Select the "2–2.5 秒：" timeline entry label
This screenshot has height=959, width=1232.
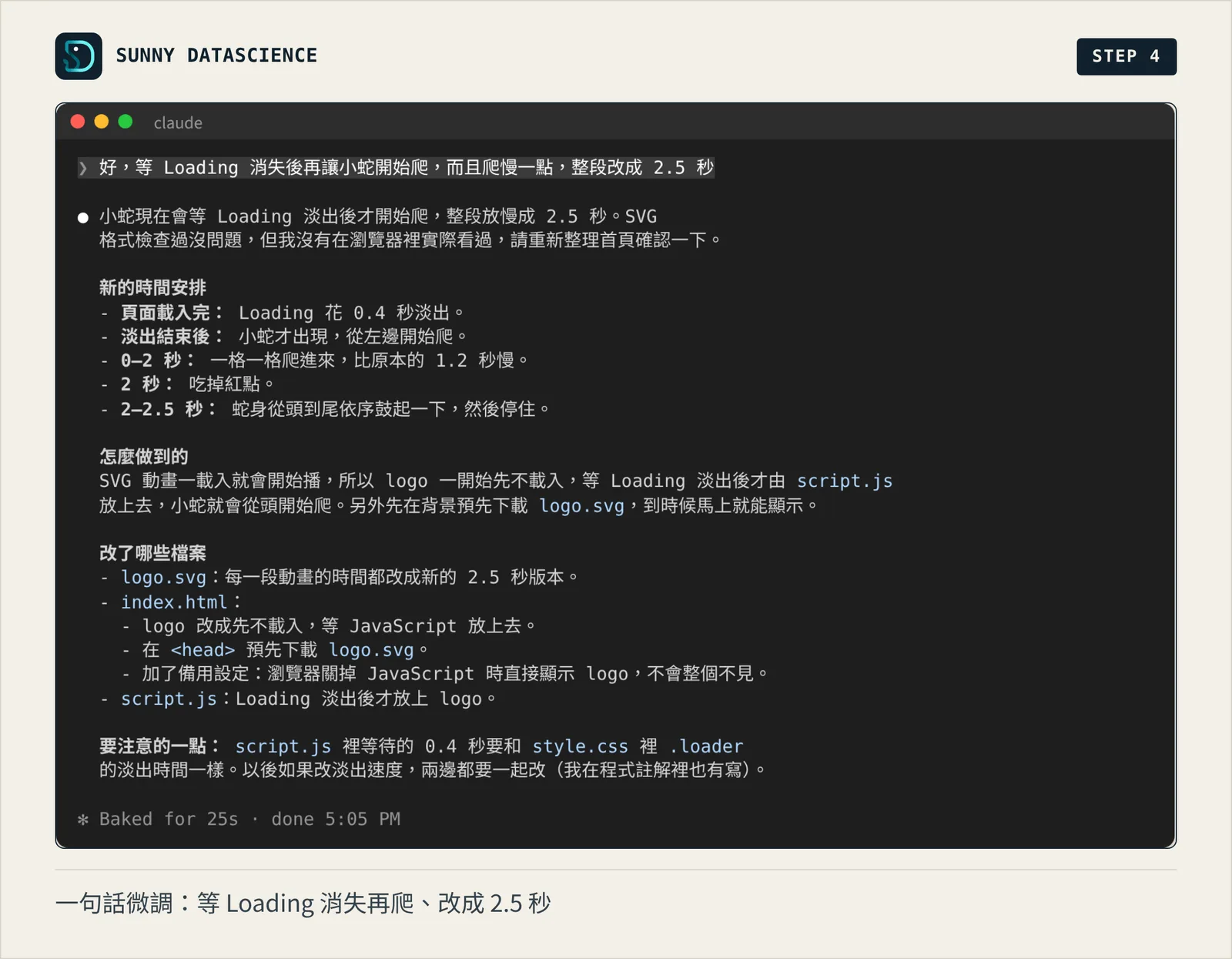(169, 409)
